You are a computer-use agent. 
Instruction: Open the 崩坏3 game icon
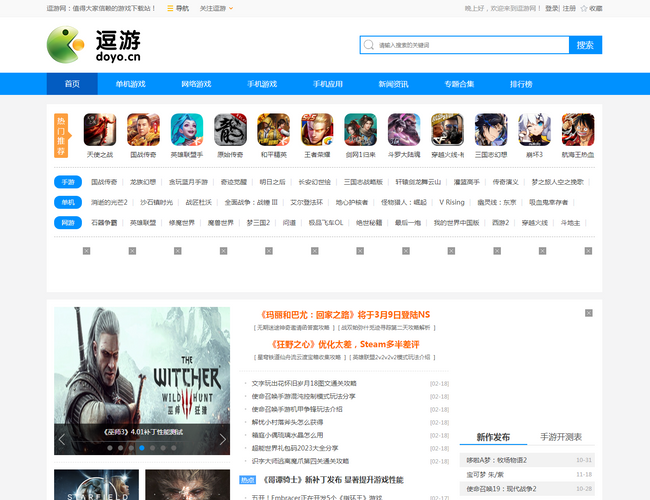point(535,130)
